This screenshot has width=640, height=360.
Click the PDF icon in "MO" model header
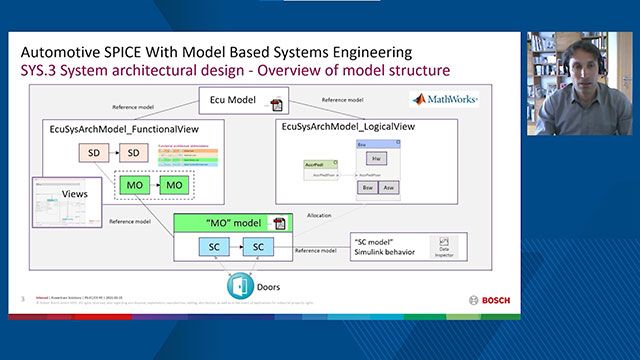point(280,223)
